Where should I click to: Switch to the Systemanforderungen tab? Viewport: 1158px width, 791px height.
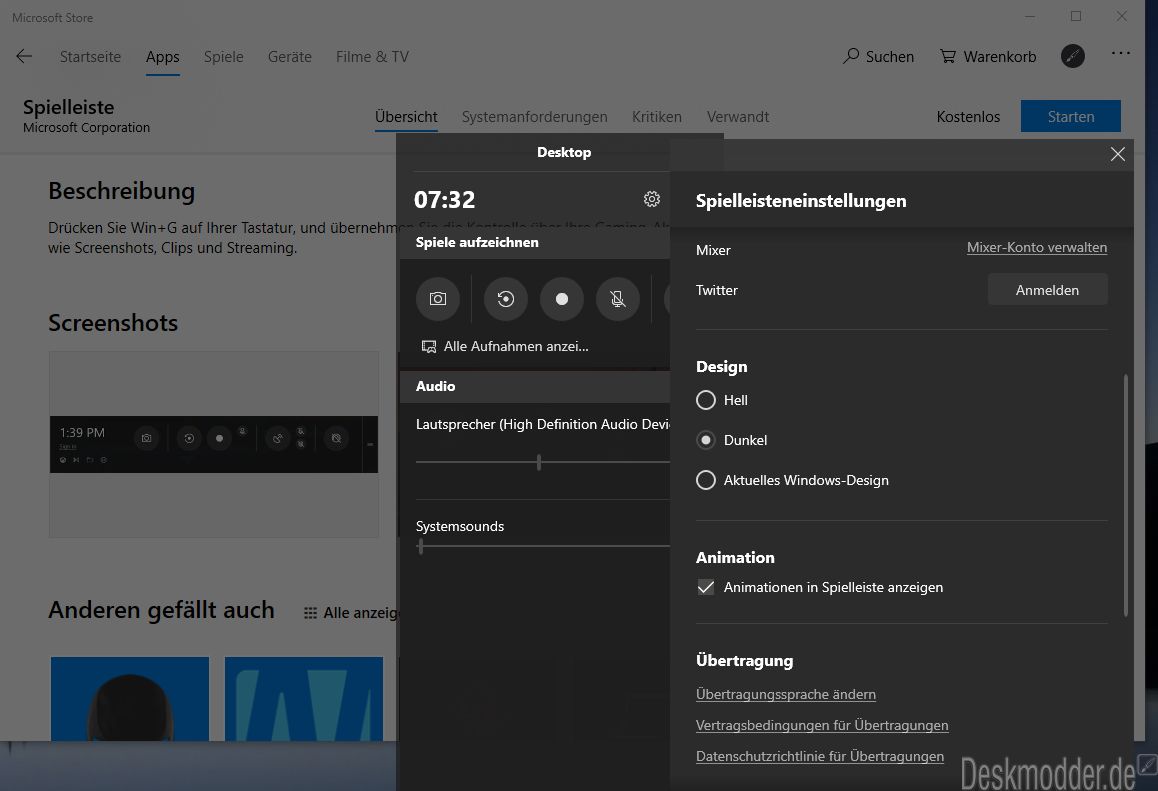pos(534,117)
